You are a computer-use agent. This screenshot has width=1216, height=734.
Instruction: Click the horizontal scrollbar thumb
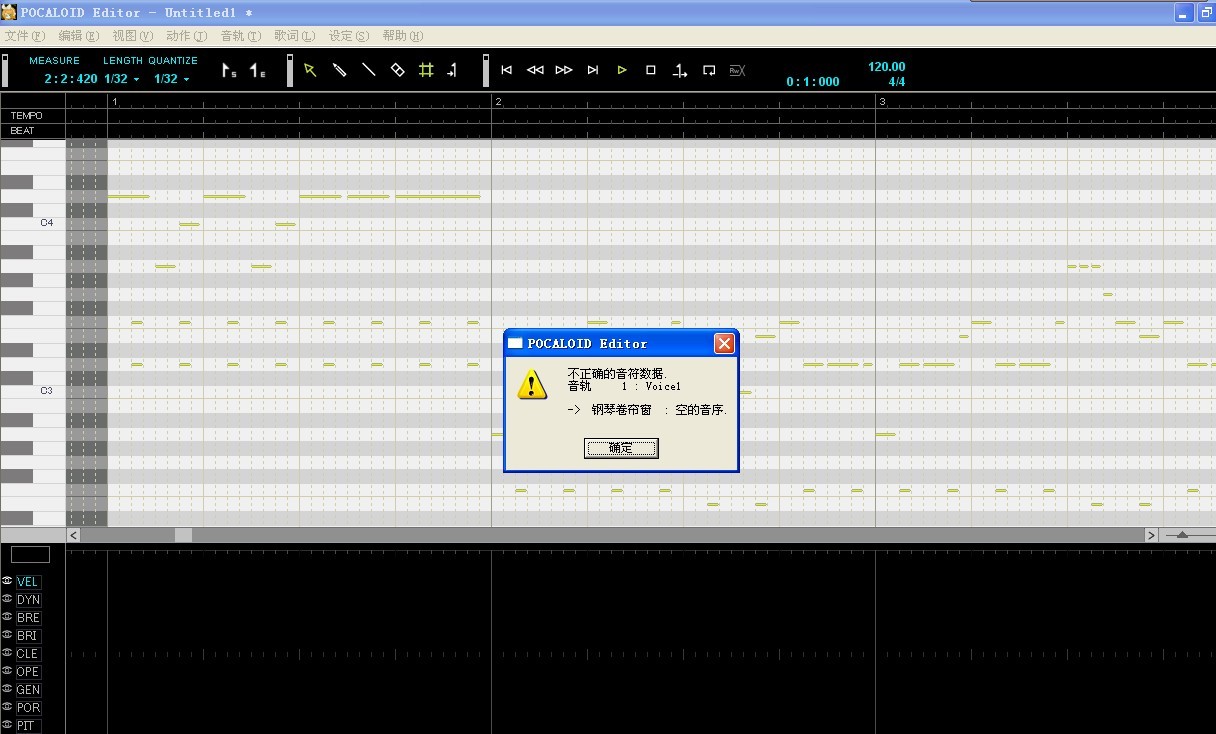coord(183,535)
